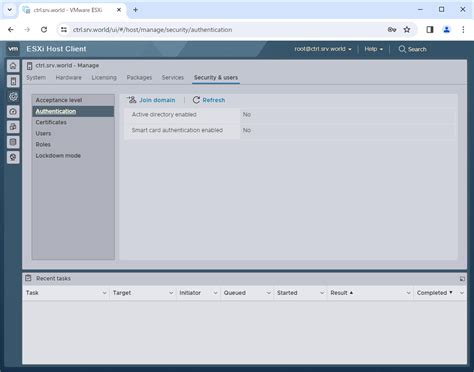474x372 pixels.
Task: Sort by the Target column header
Action: pyautogui.click(x=122, y=293)
